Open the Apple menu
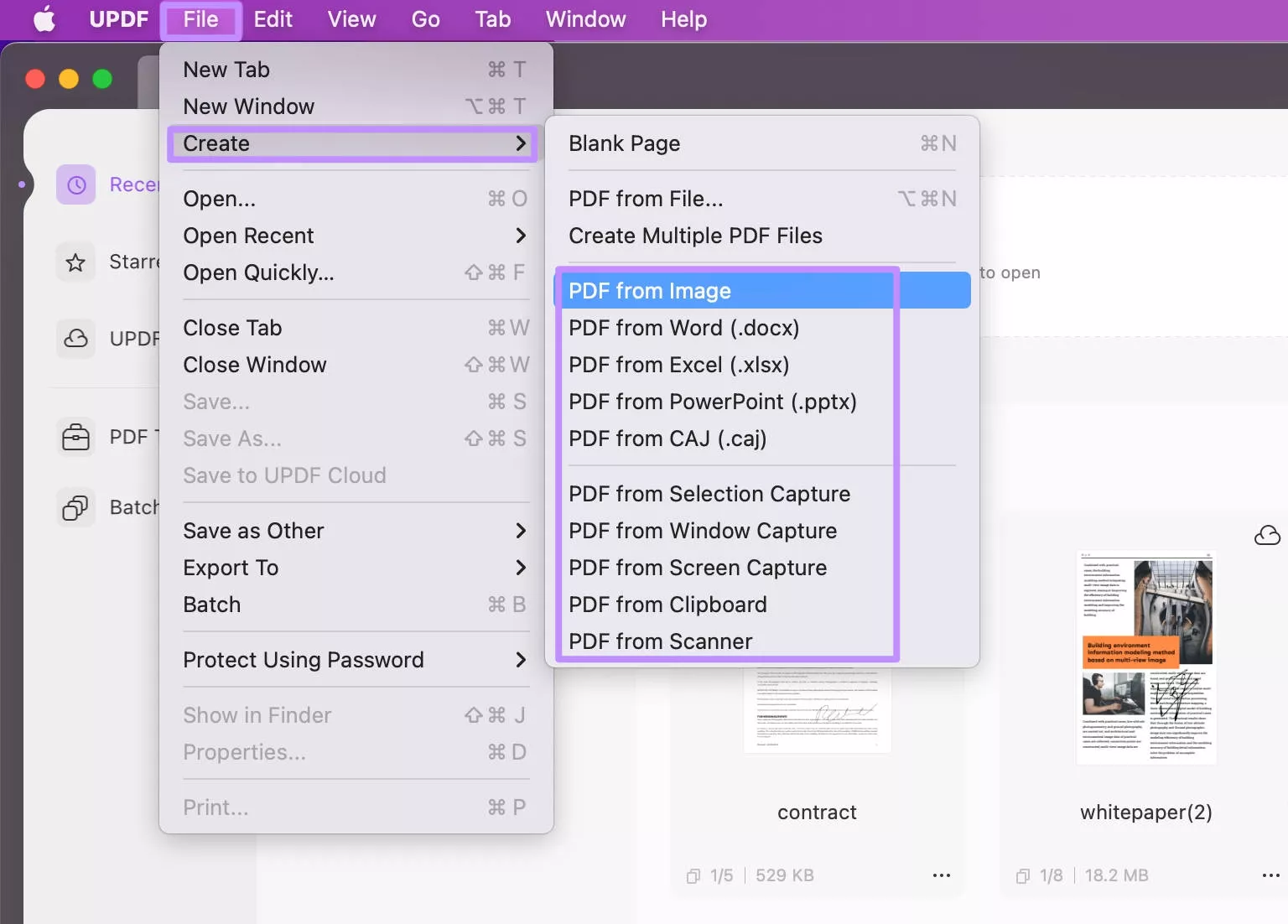This screenshot has width=1288, height=924. coord(44,19)
